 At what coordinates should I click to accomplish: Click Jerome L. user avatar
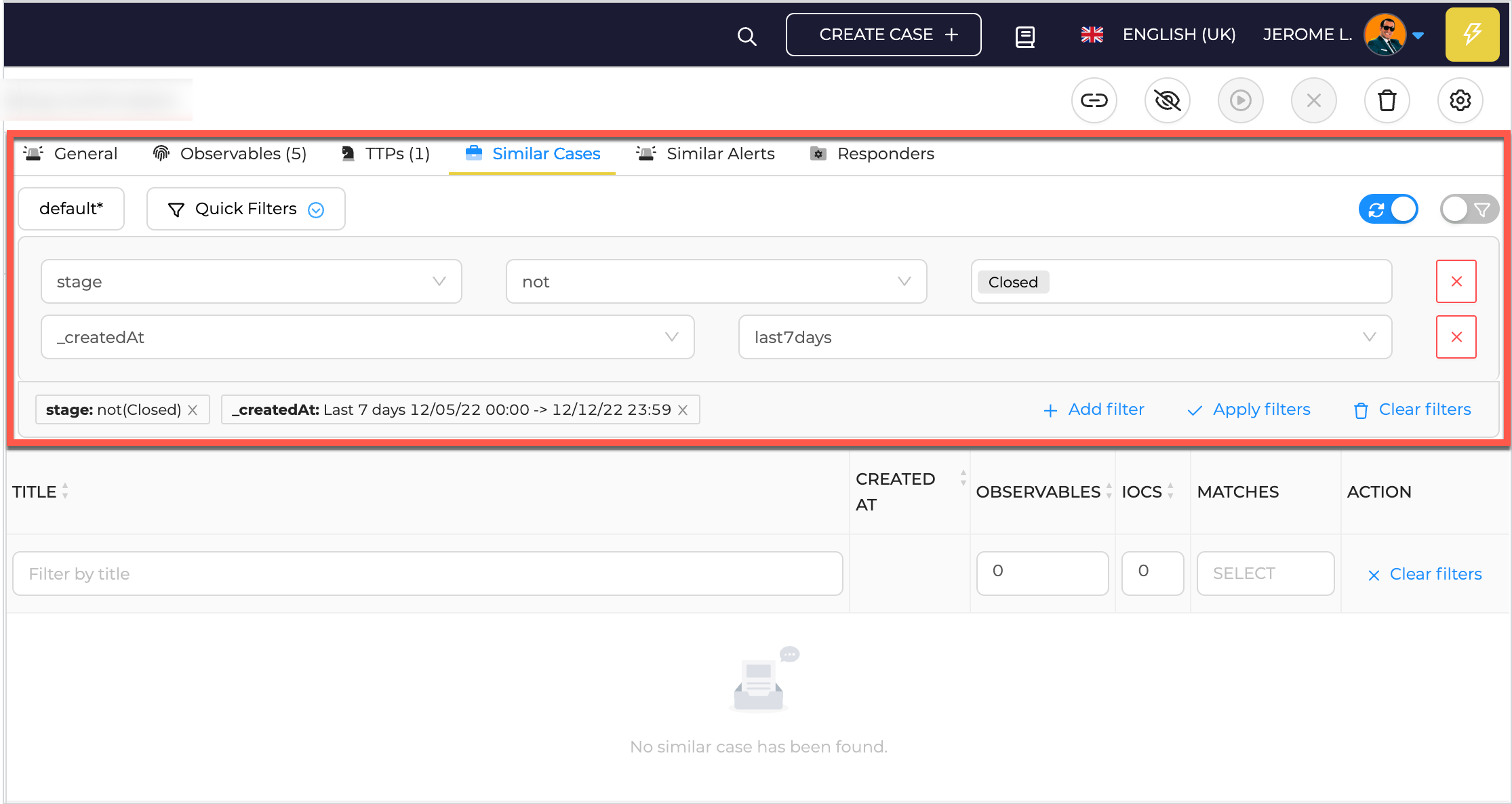click(1384, 35)
